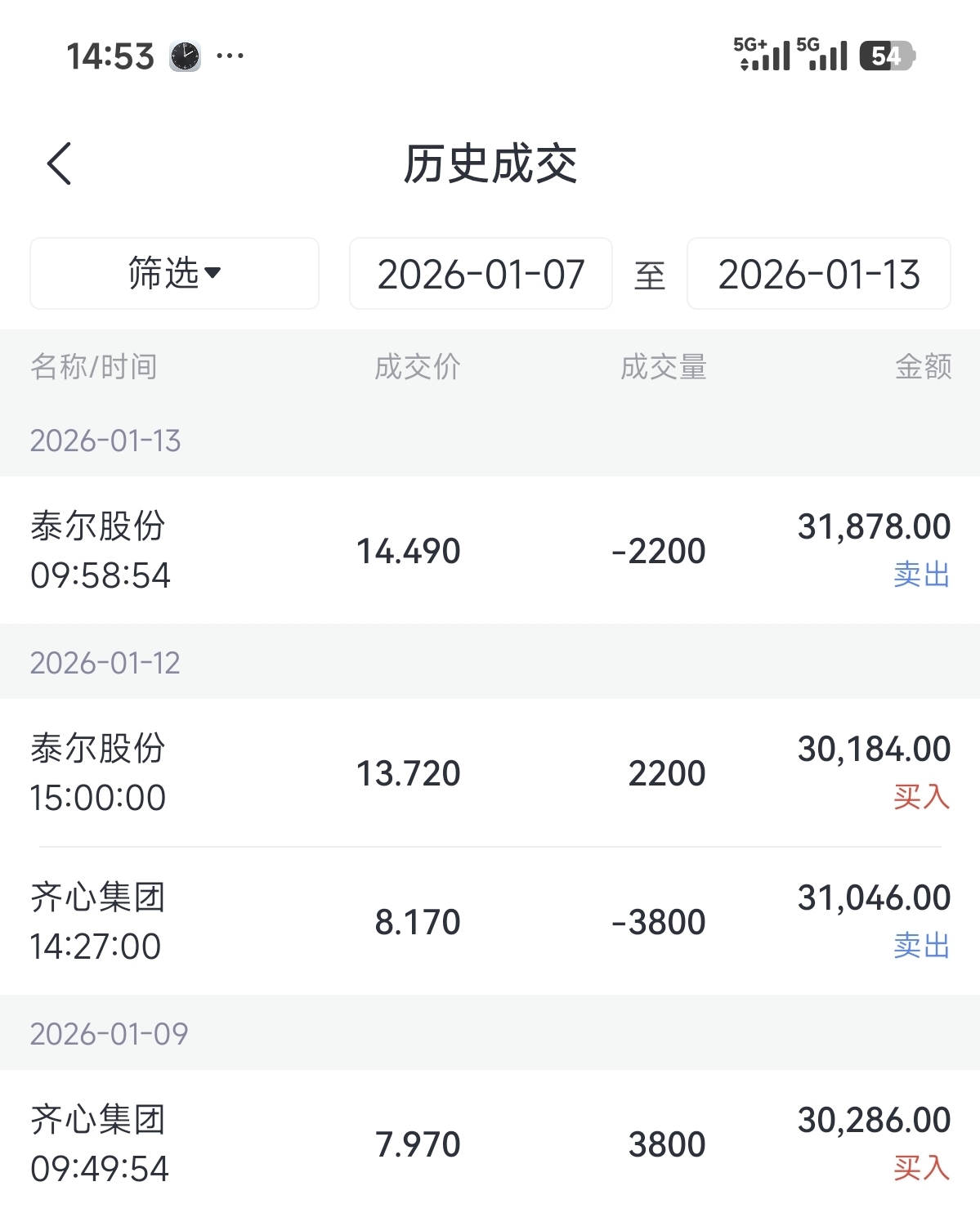The height and width of the screenshot is (1213, 980).
Task: Tap the 名称/时间 column header
Action: click(x=94, y=367)
